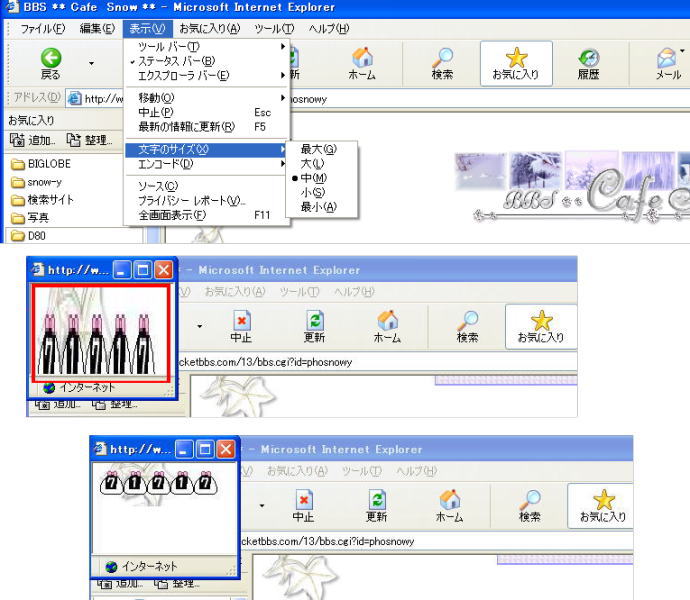Click the red-bordered bottles image in popup
690x600 pixels.
pyautogui.click(x=100, y=332)
